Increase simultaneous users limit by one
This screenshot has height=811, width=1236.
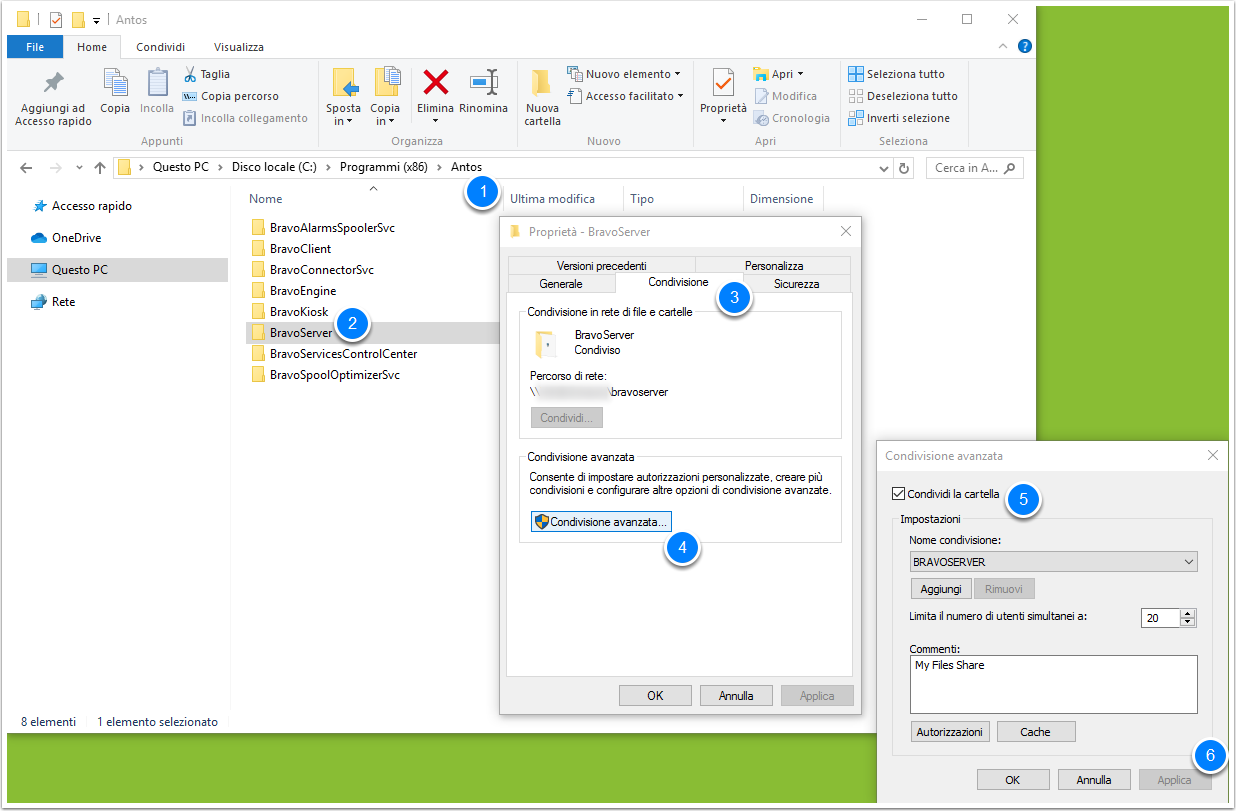pos(1188,614)
